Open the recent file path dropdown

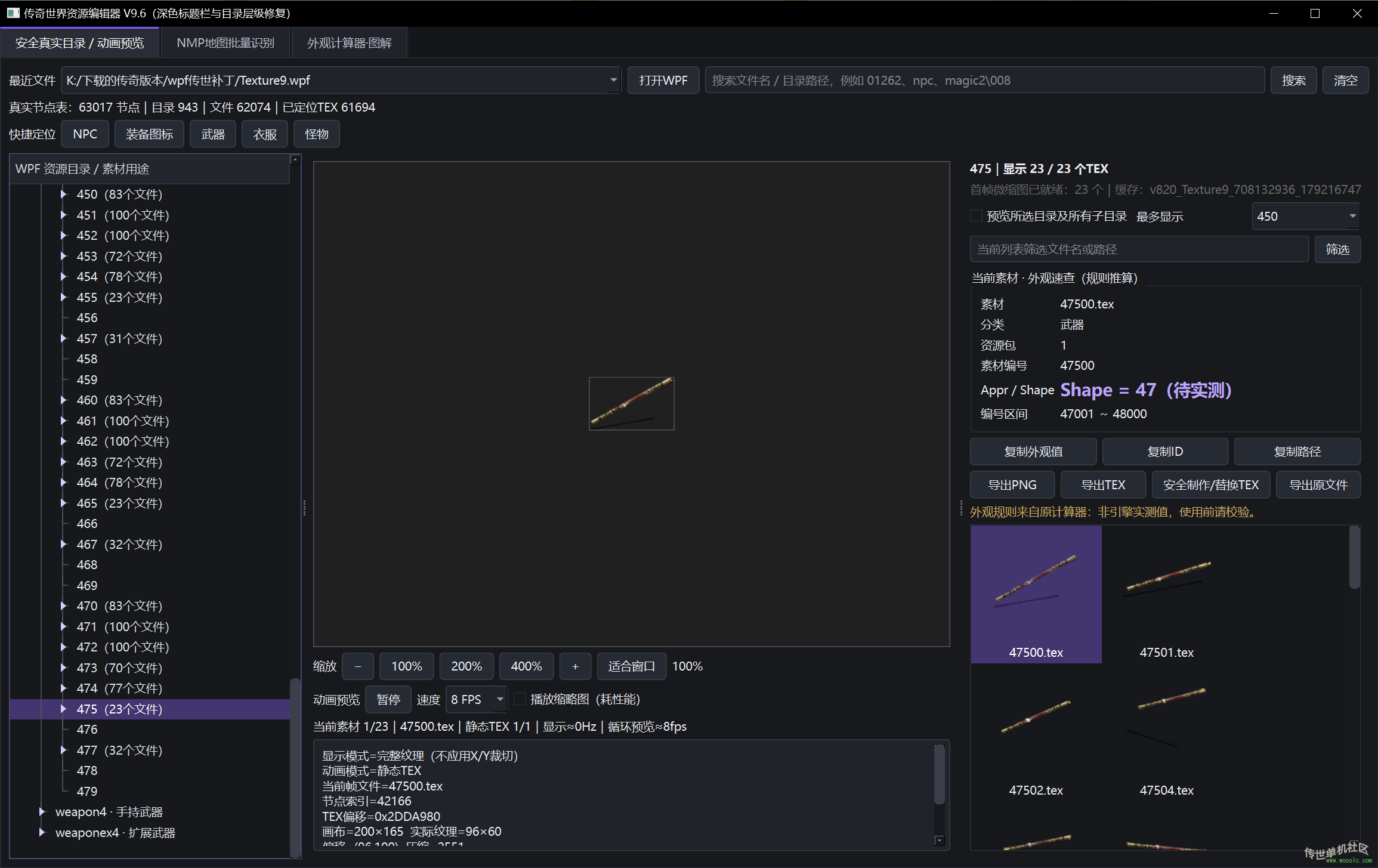[x=613, y=80]
